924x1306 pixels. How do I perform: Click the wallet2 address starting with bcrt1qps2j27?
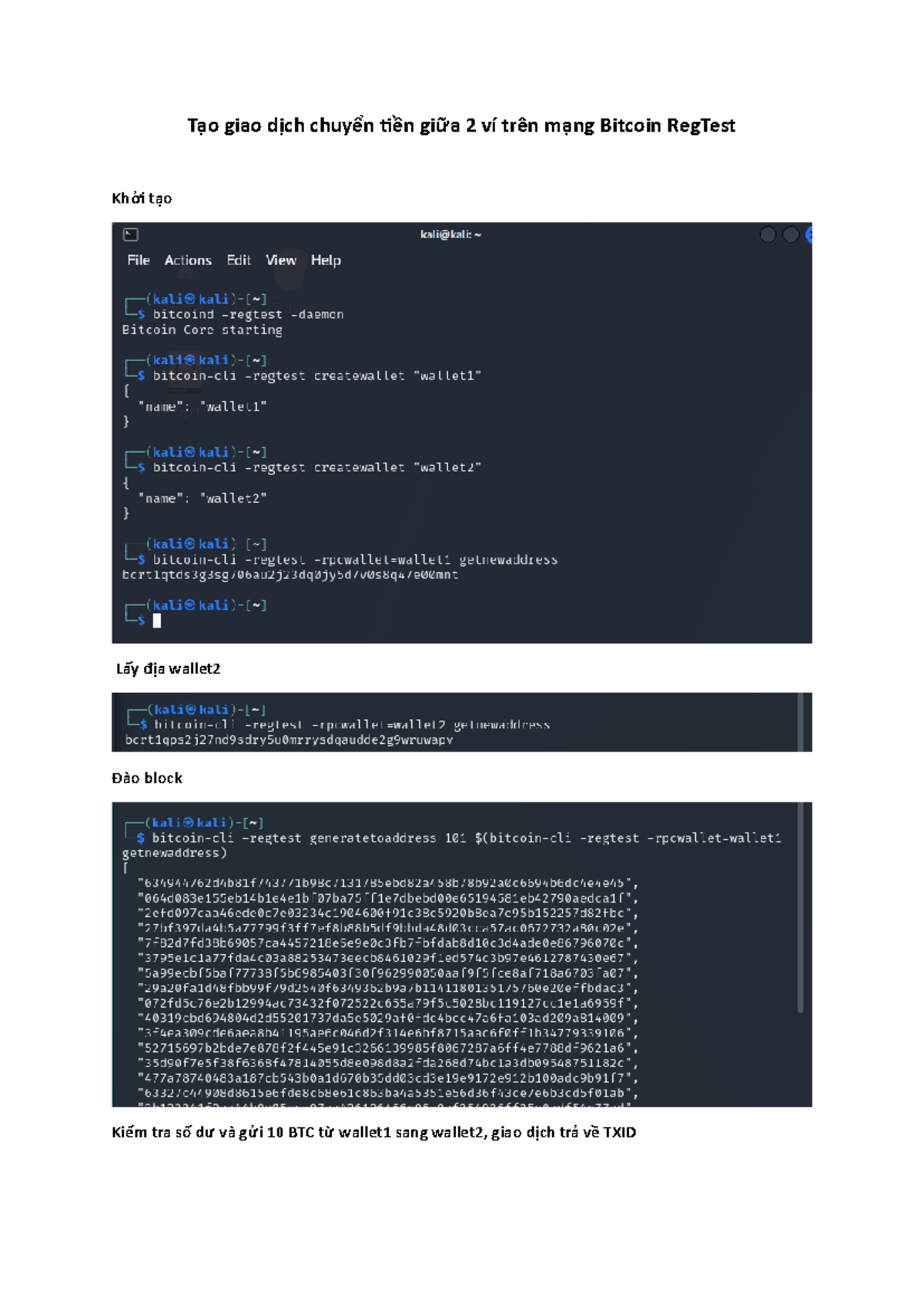pyautogui.click(x=289, y=740)
